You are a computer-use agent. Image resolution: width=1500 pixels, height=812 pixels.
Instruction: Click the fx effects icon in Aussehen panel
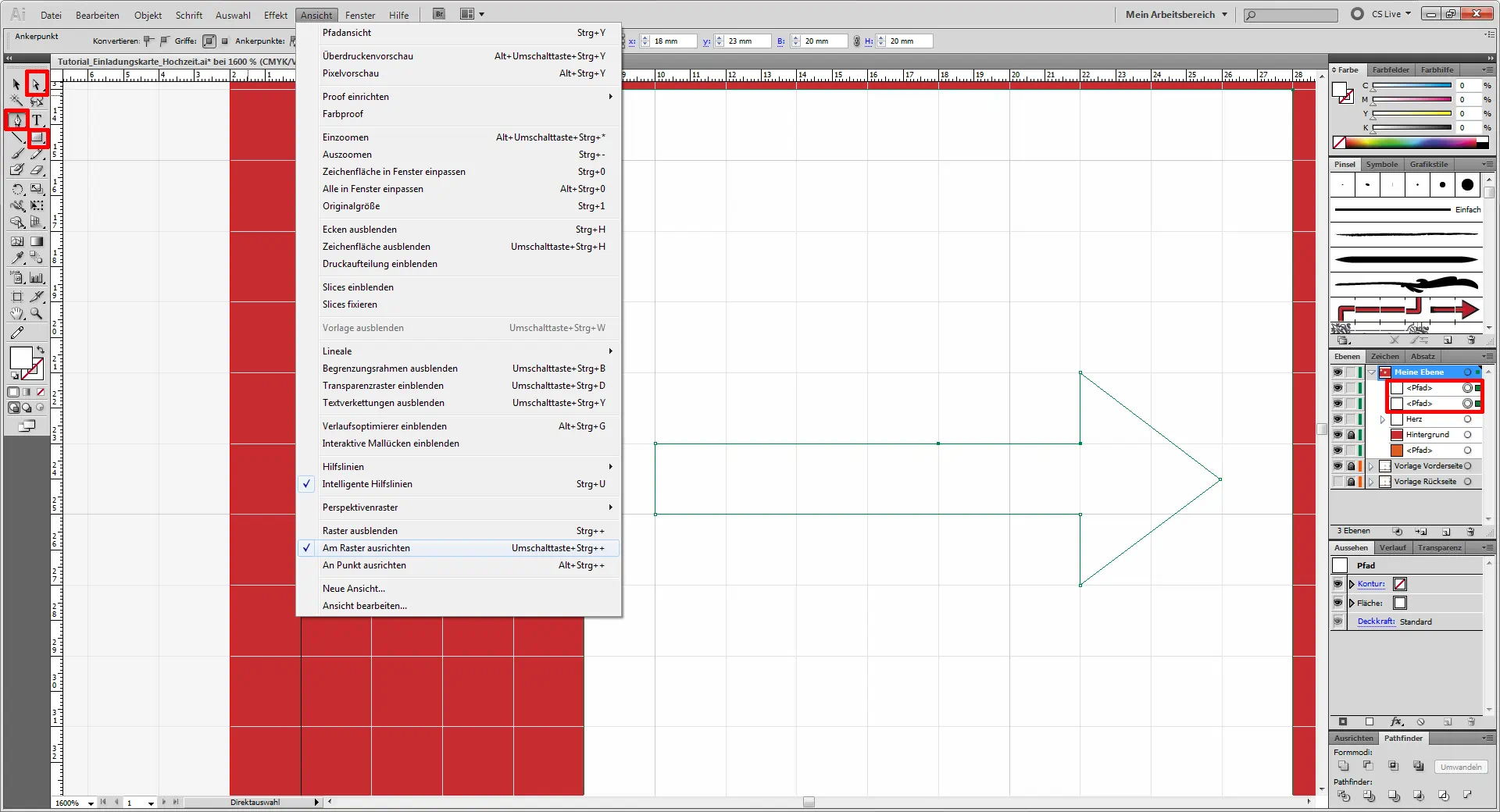1396,722
